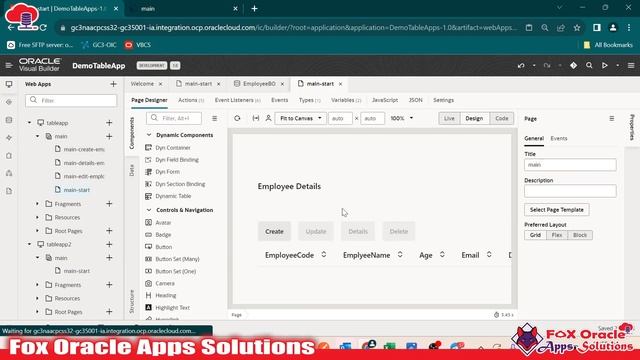Open components panel options menu icon

pyautogui.click(x=214, y=118)
